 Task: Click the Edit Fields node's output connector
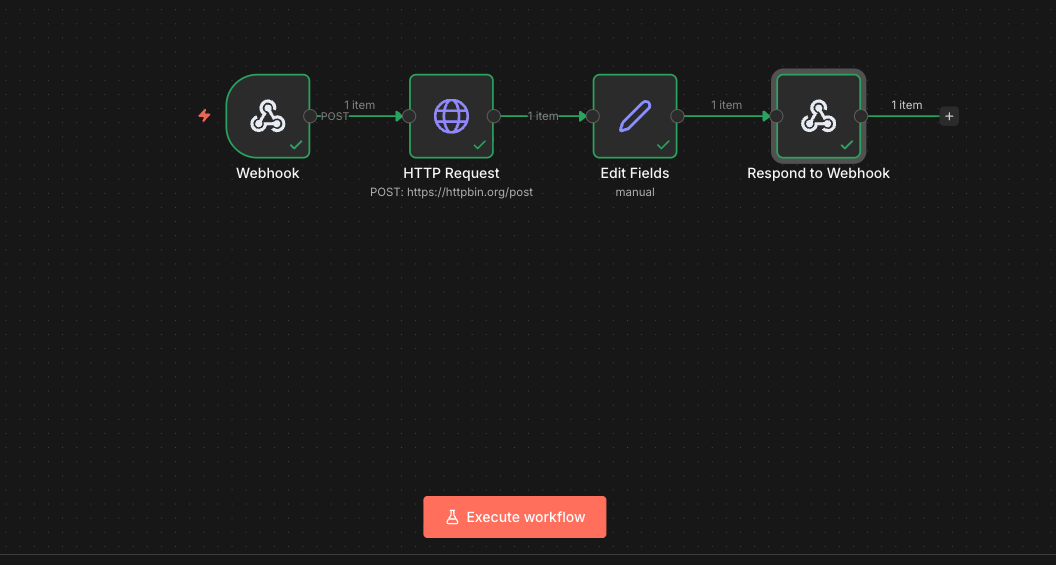[x=677, y=116]
